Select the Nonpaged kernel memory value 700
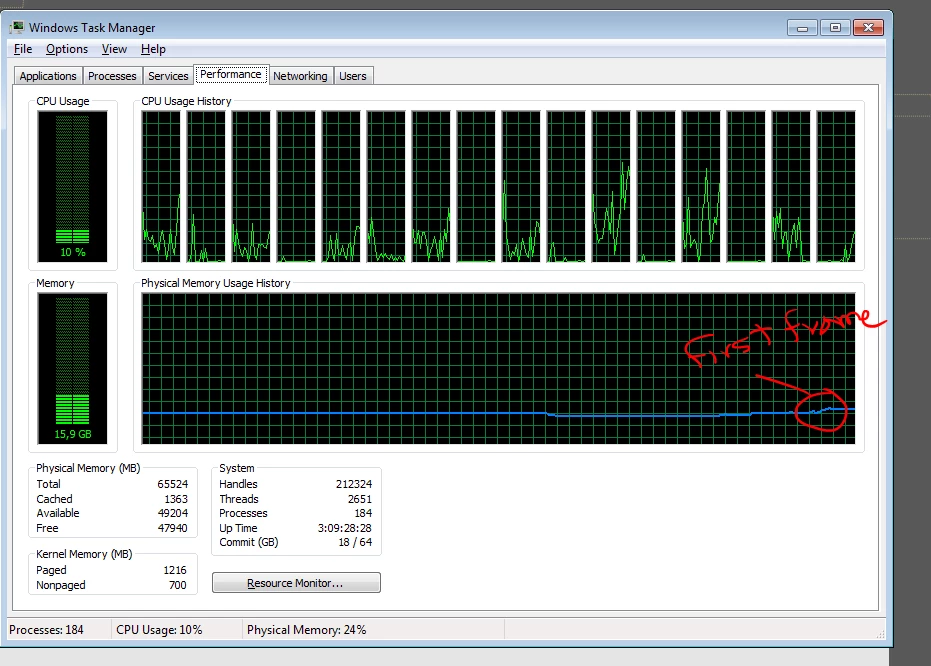931x666 pixels. [178, 585]
